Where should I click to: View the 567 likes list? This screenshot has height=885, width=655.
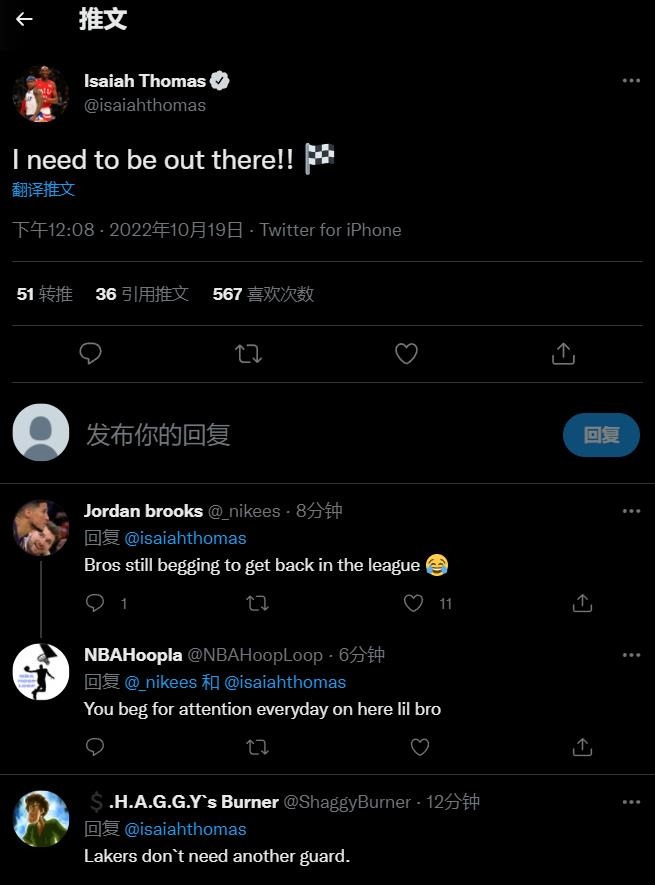point(263,294)
